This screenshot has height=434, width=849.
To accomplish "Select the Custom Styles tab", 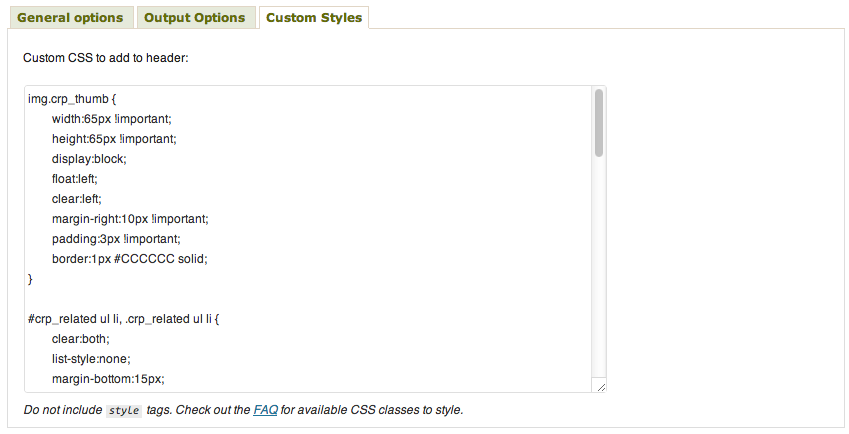I will [x=314, y=18].
